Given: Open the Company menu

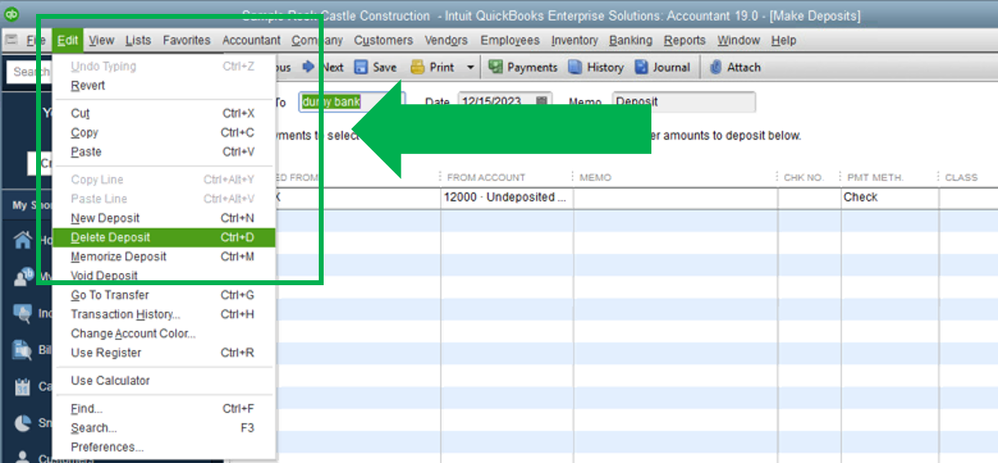Looking at the screenshot, I should point(317,40).
